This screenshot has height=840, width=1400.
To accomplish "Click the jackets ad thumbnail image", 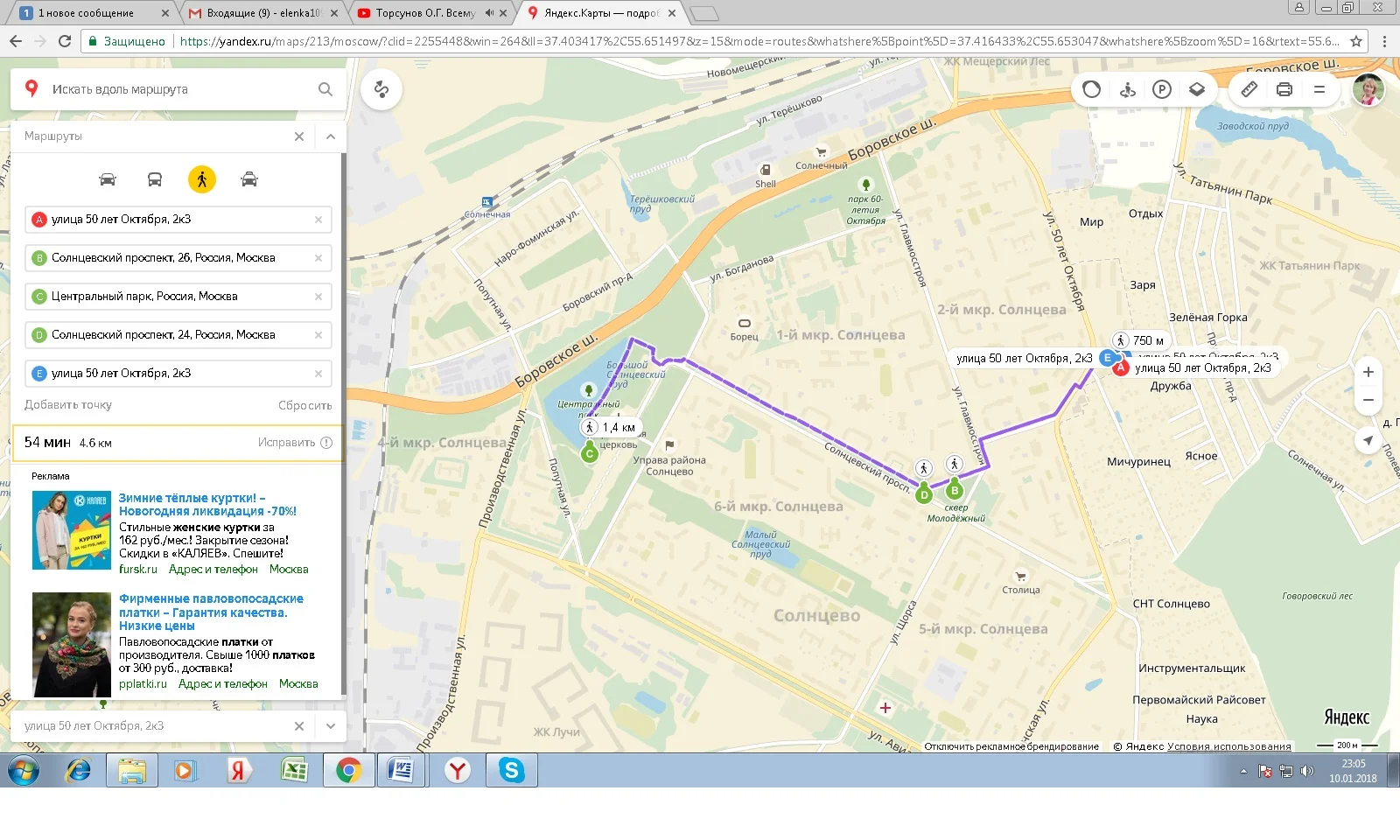I will [x=72, y=530].
